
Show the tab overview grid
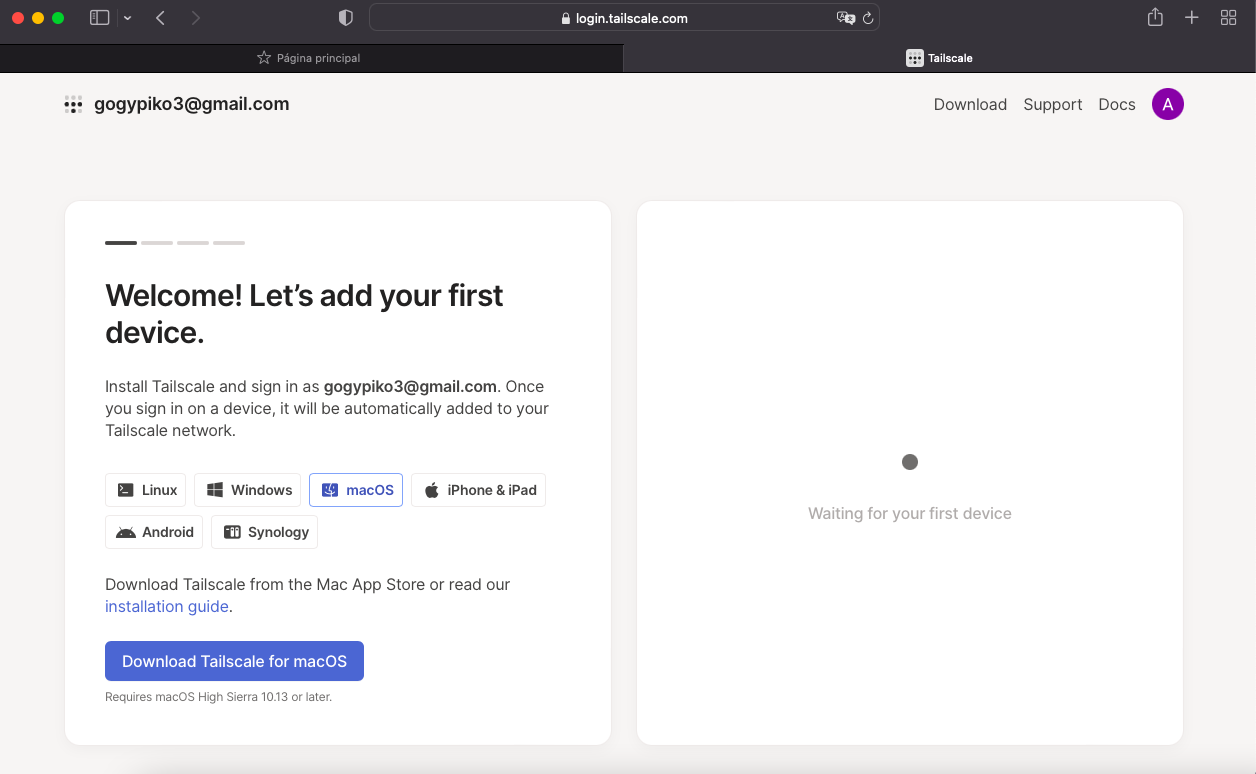pos(1228,18)
